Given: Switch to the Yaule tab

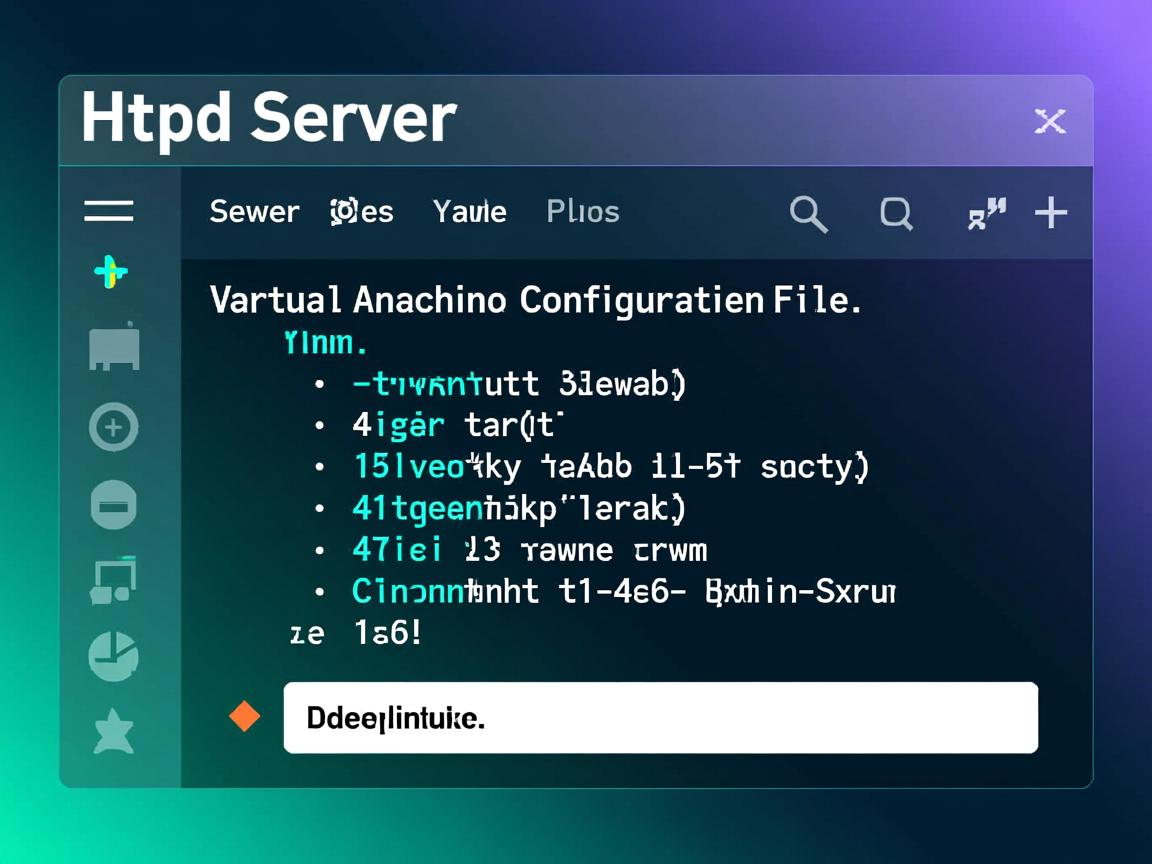Looking at the screenshot, I should [x=469, y=212].
